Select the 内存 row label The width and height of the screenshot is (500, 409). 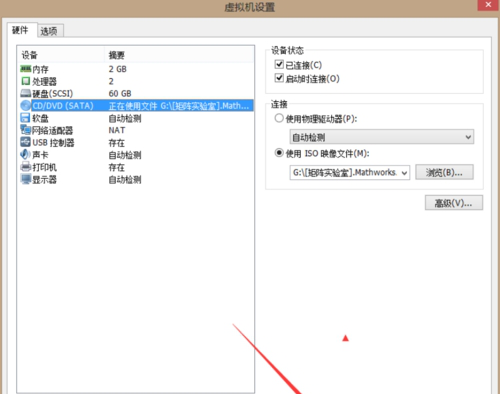pos(40,69)
